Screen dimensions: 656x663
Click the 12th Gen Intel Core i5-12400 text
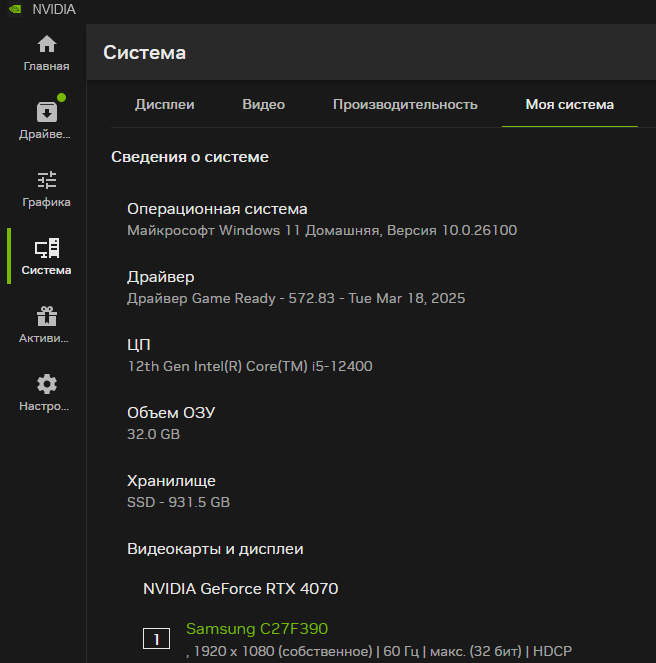point(250,366)
